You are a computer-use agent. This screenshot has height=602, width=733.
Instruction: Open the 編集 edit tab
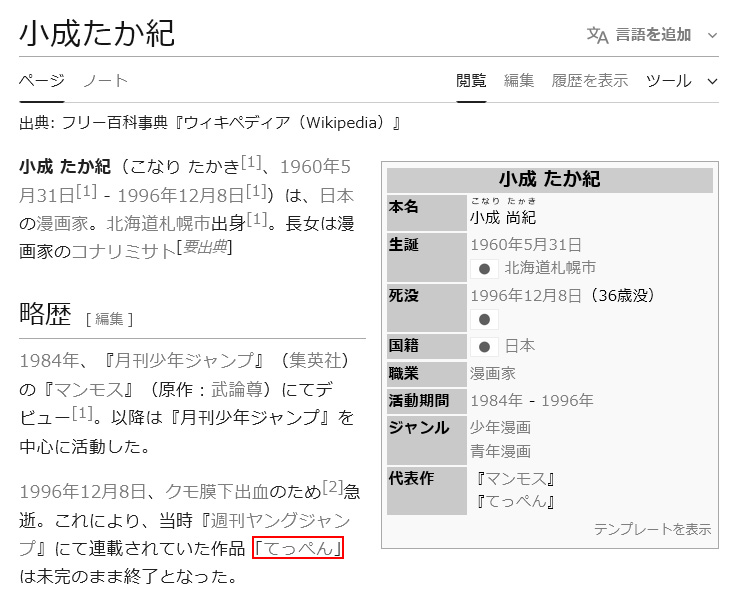click(x=519, y=81)
